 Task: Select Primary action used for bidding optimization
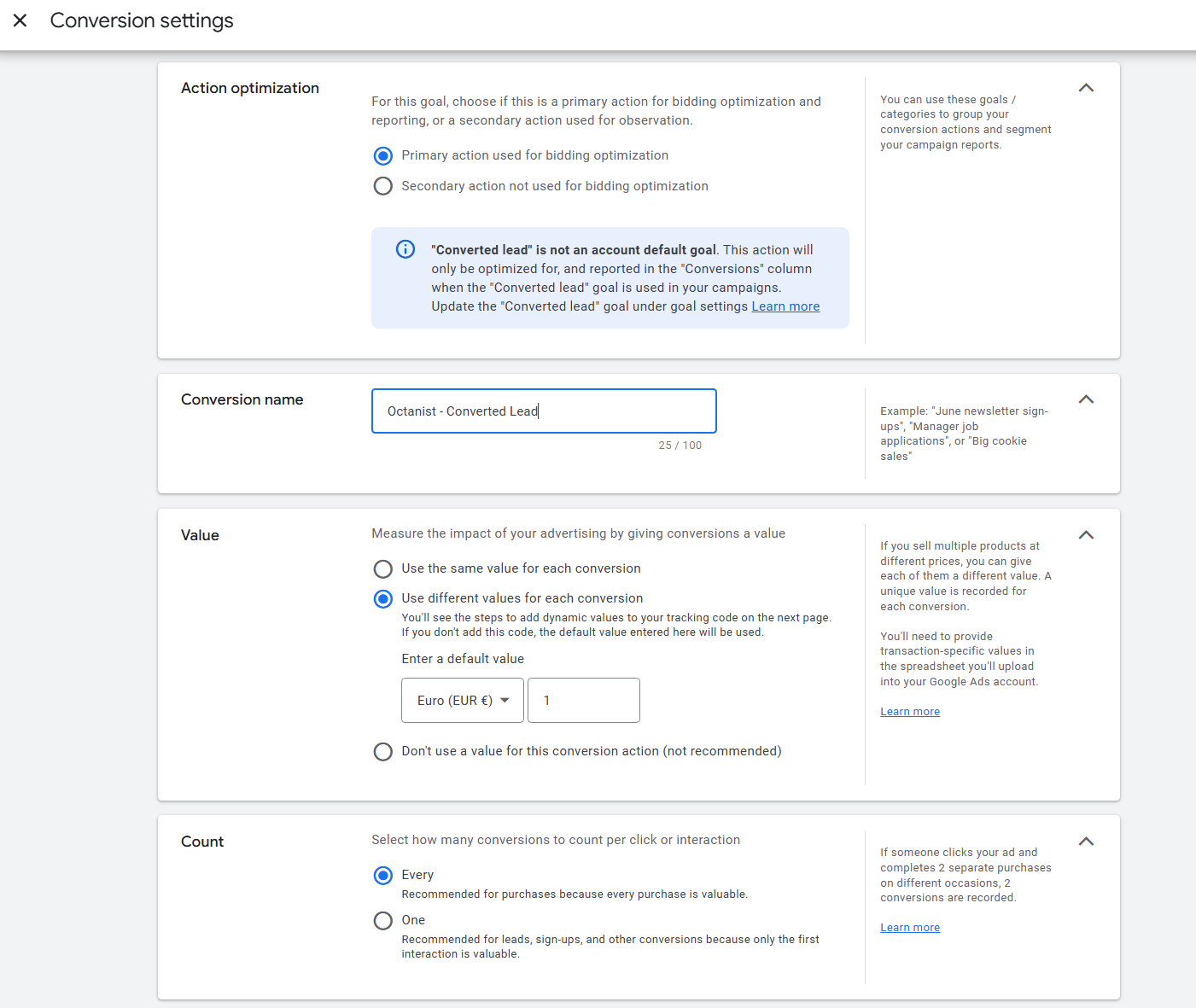382,155
